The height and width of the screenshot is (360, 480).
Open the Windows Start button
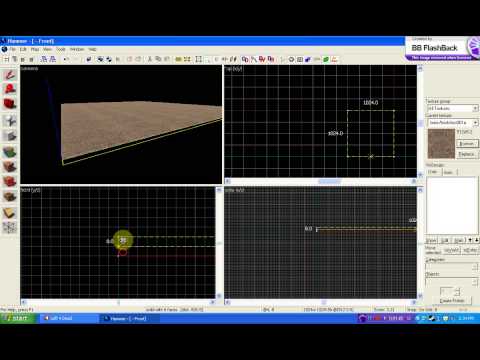click(x=18, y=318)
